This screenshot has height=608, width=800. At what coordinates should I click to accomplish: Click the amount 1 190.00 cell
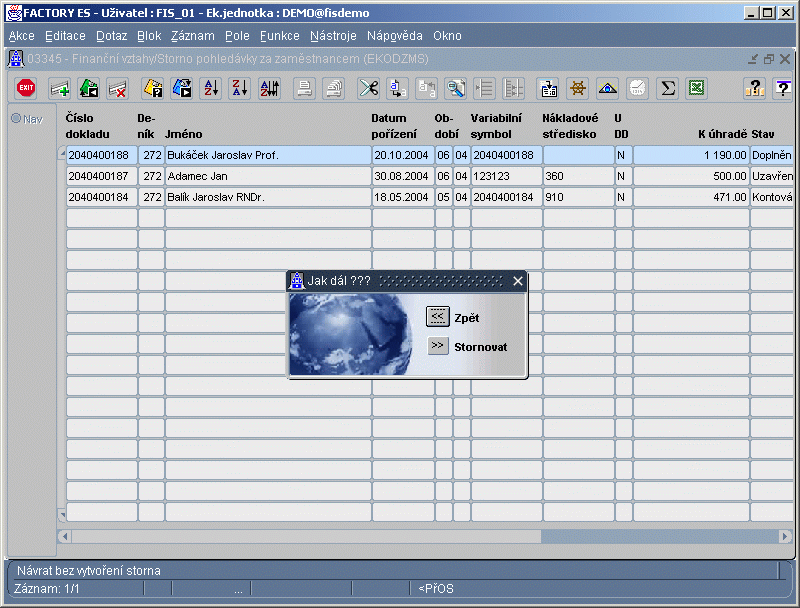pyautogui.click(x=691, y=155)
